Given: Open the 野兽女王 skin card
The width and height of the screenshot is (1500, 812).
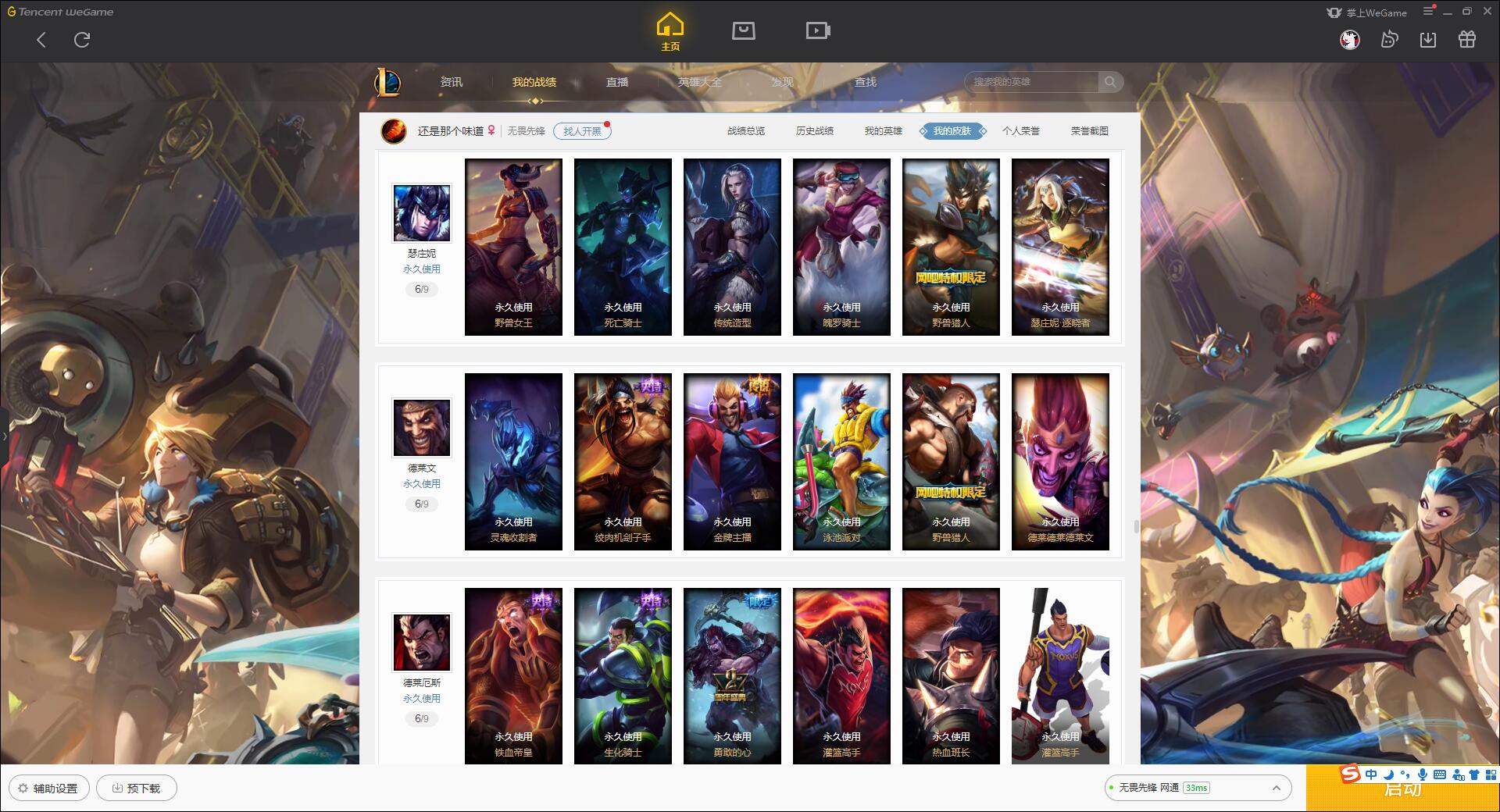Looking at the screenshot, I should point(513,247).
